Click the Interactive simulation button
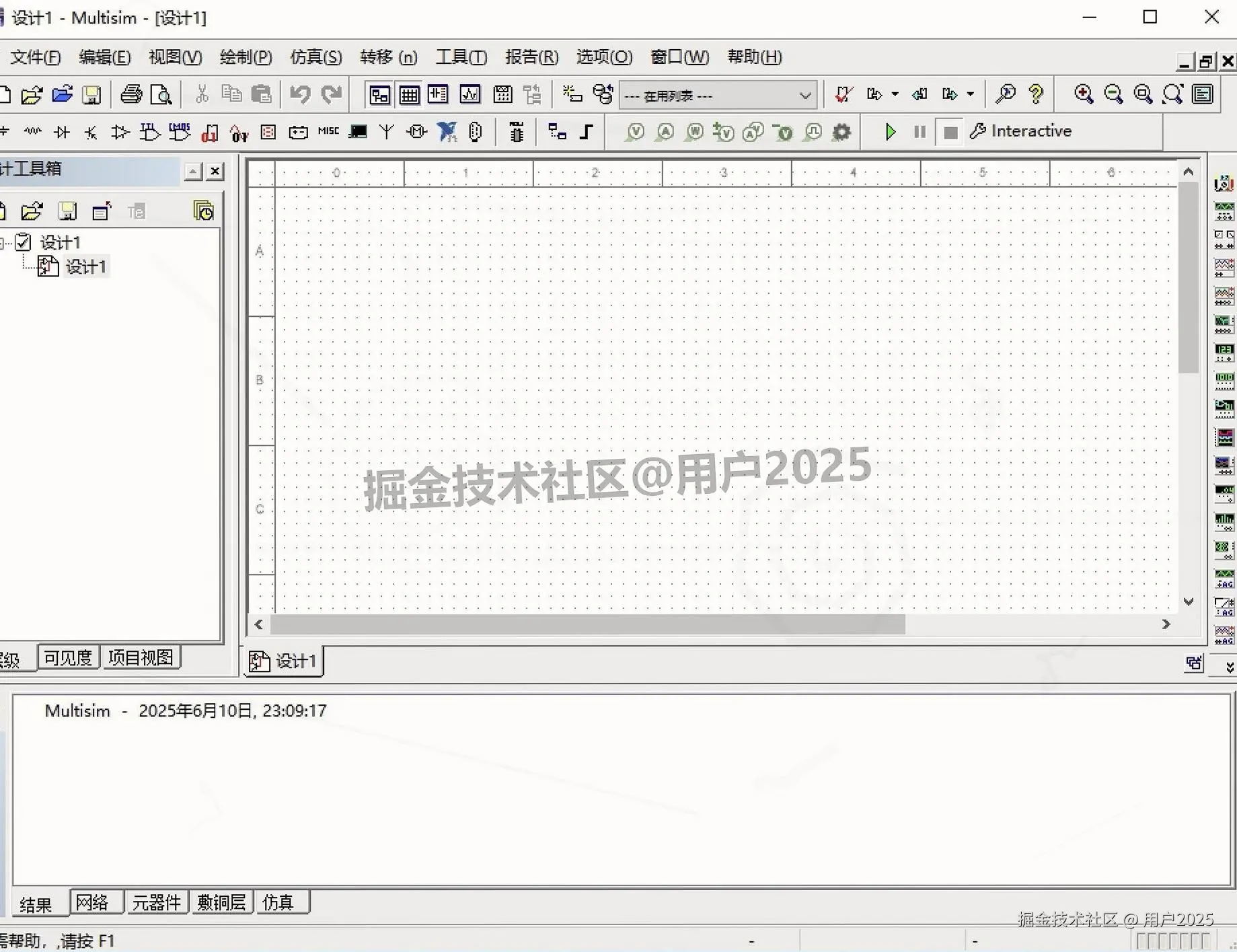The image size is (1237, 952). click(1029, 131)
